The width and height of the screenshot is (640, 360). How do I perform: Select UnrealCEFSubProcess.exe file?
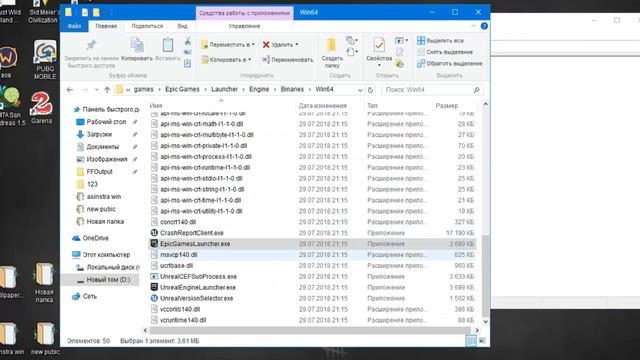[198, 276]
